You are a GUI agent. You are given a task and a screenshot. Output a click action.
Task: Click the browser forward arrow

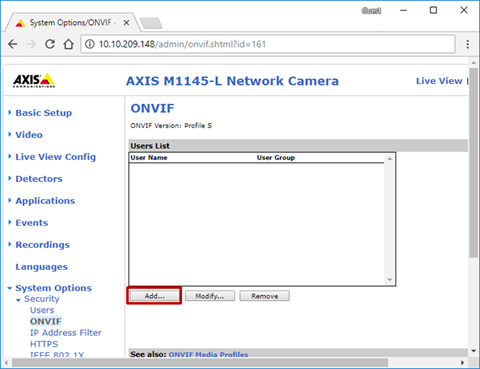tap(31, 44)
